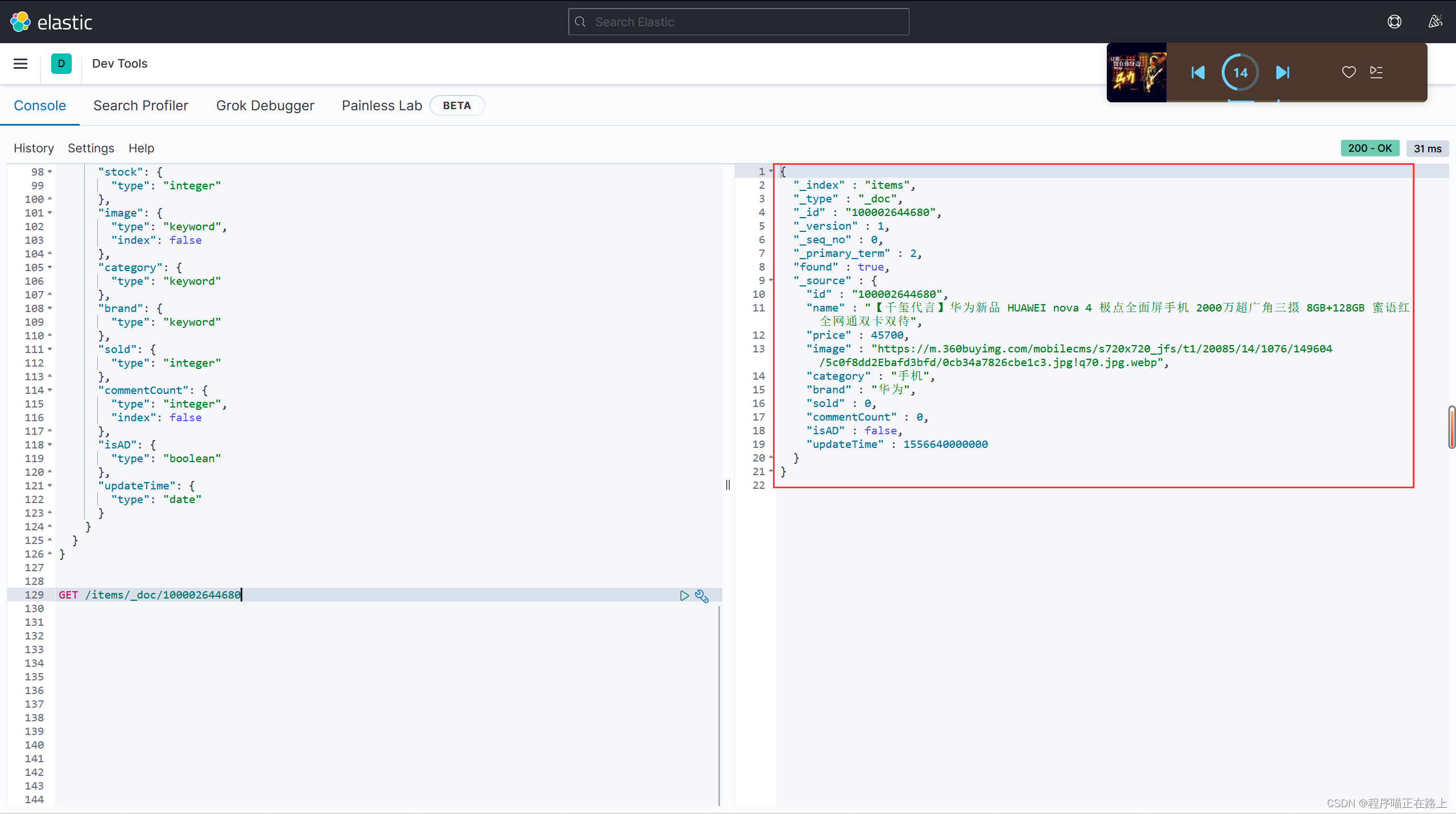Focus the Search Elastic input field
The height and width of the screenshot is (814, 1456).
pos(739,22)
